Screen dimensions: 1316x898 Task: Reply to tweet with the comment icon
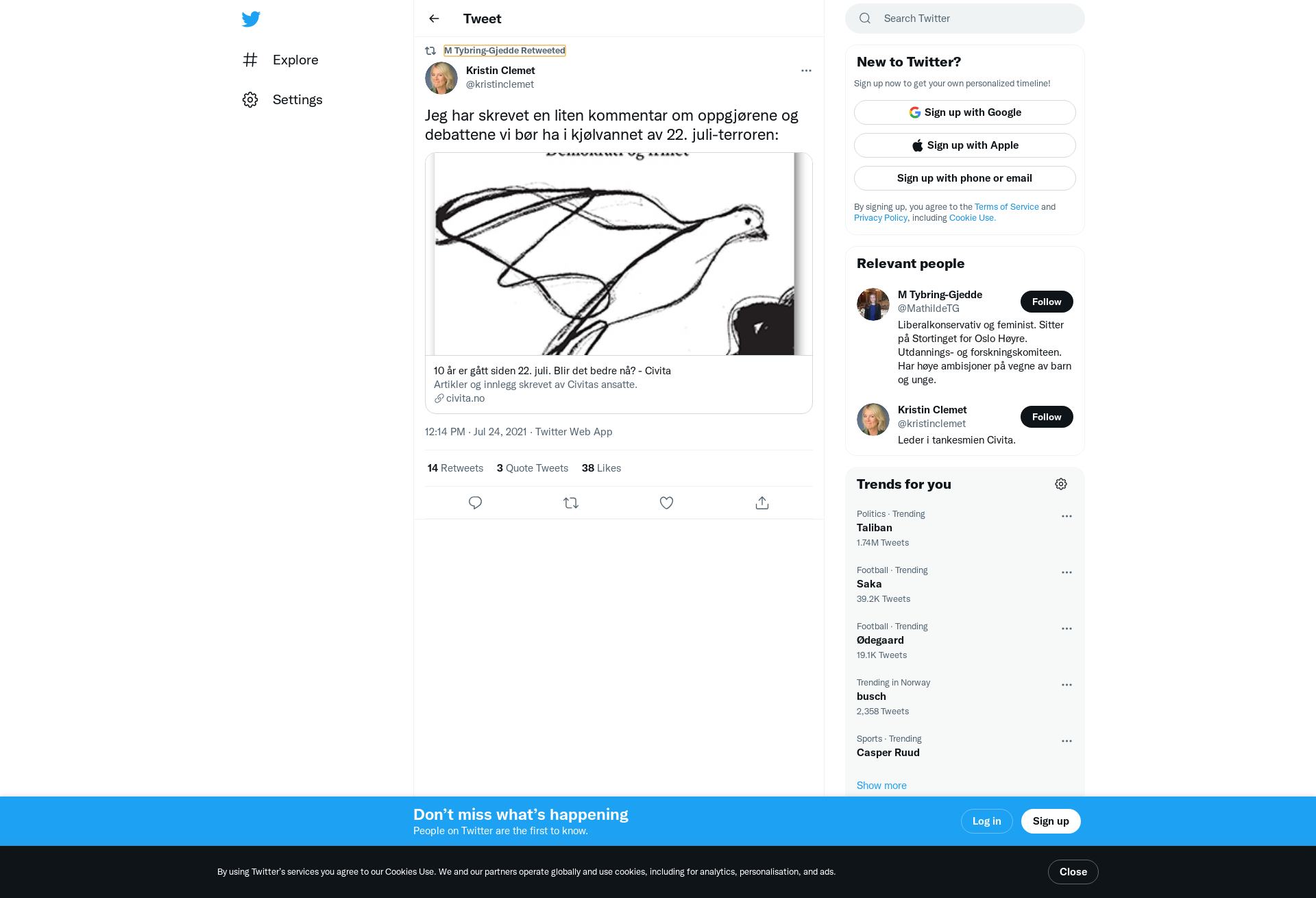pyautogui.click(x=475, y=503)
